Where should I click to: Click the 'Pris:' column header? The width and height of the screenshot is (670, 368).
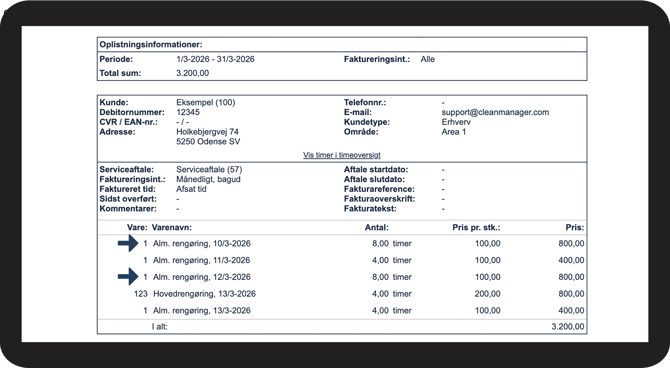click(575, 227)
